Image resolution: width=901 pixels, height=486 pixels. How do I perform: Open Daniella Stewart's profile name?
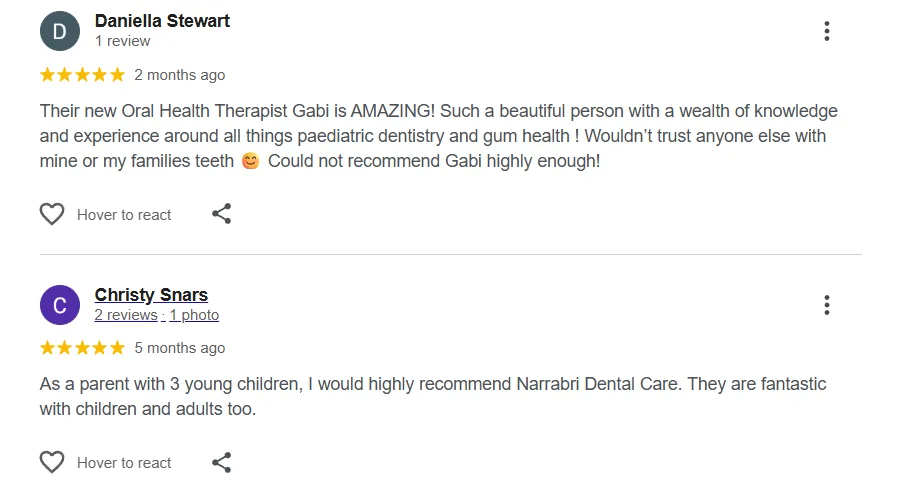[x=162, y=20]
